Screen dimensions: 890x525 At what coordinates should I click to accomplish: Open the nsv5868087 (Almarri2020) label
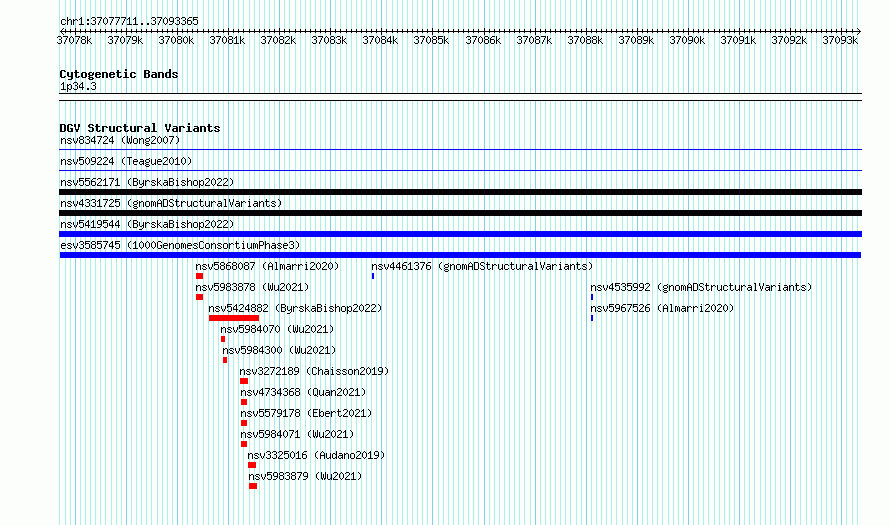[x=267, y=266]
